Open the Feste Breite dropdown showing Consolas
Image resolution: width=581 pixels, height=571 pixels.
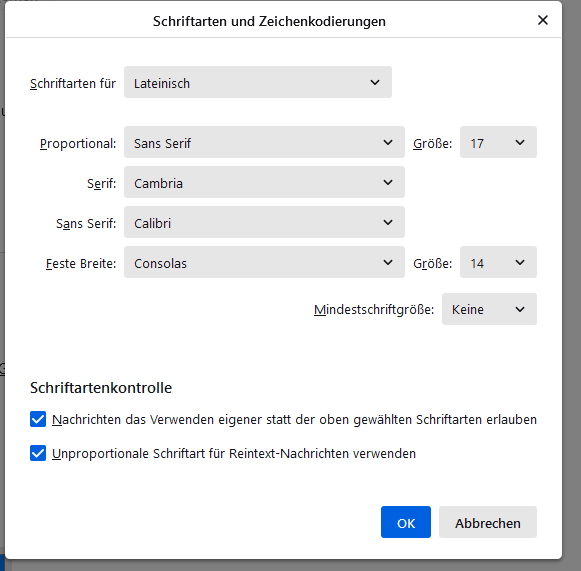[x=264, y=262]
